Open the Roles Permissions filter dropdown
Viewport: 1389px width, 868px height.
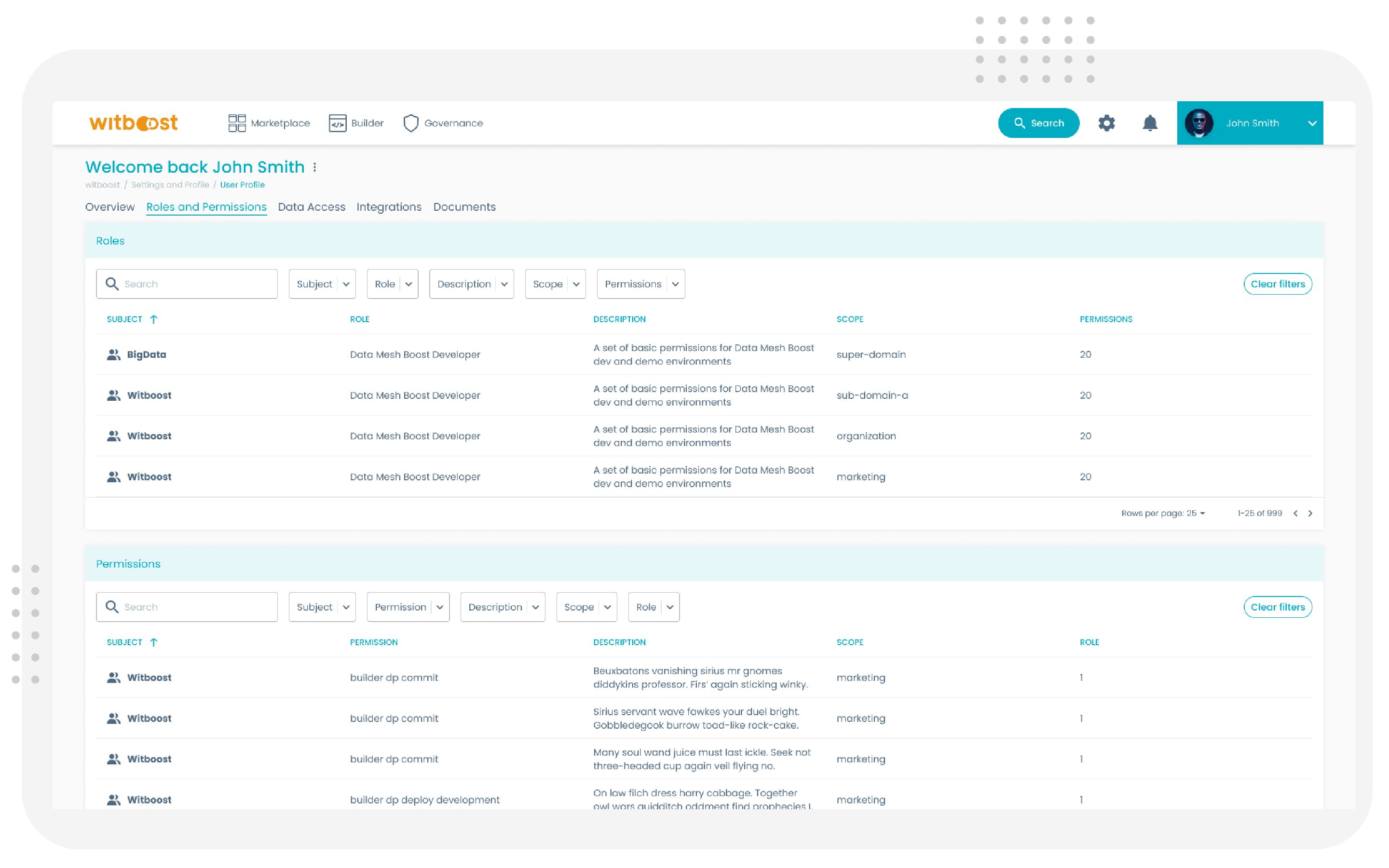[640, 284]
